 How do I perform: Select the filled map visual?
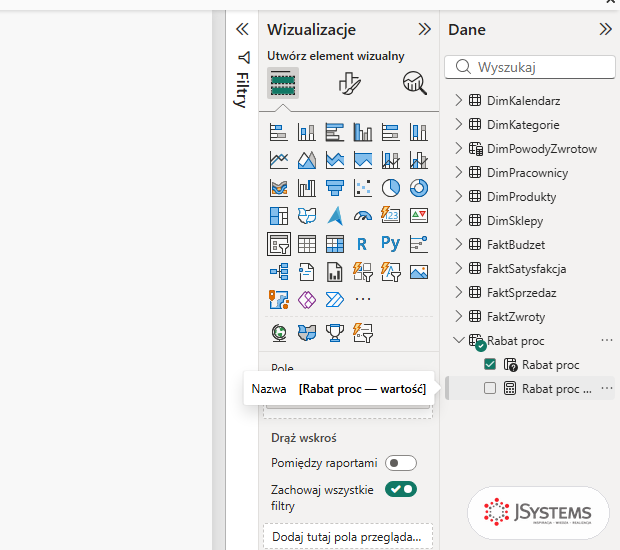[x=307, y=216]
